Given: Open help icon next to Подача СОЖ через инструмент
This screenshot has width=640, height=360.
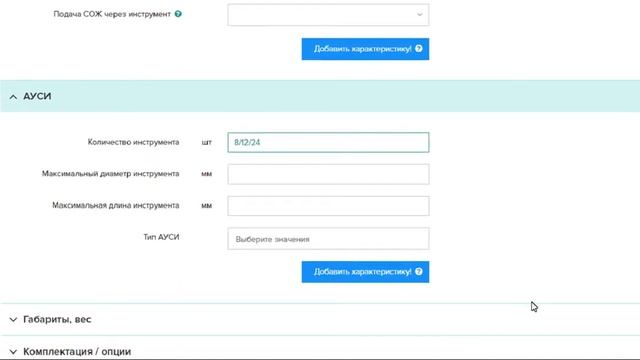Looking at the screenshot, I should (178, 14).
